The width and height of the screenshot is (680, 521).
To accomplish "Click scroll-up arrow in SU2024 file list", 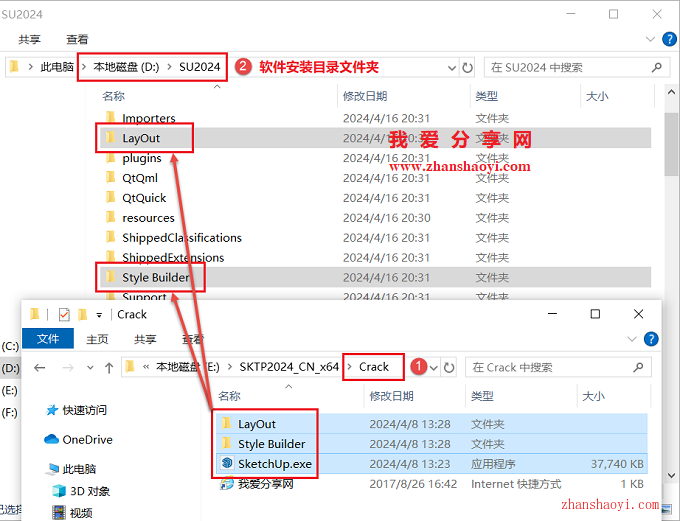I will tap(671, 92).
